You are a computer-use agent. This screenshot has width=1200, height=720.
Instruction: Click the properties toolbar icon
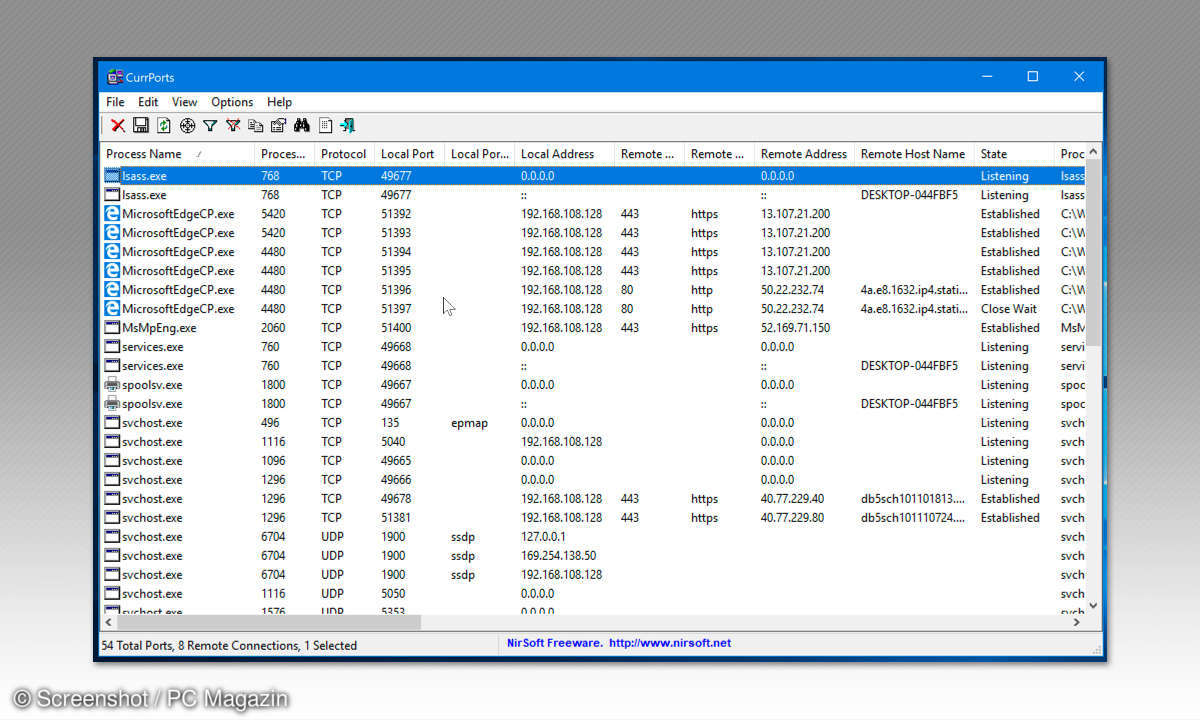[x=279, y=125]
